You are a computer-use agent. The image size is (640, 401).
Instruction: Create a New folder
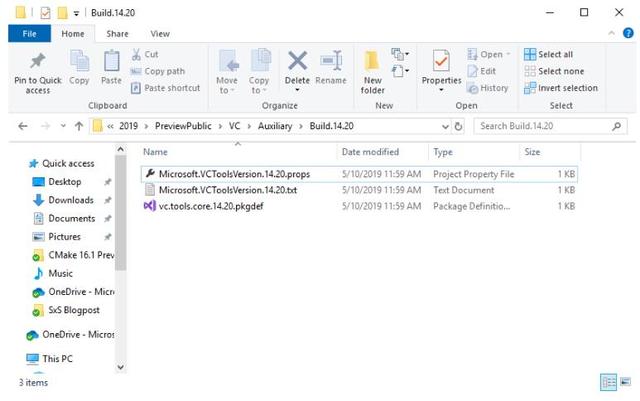(x=372, y=71)
